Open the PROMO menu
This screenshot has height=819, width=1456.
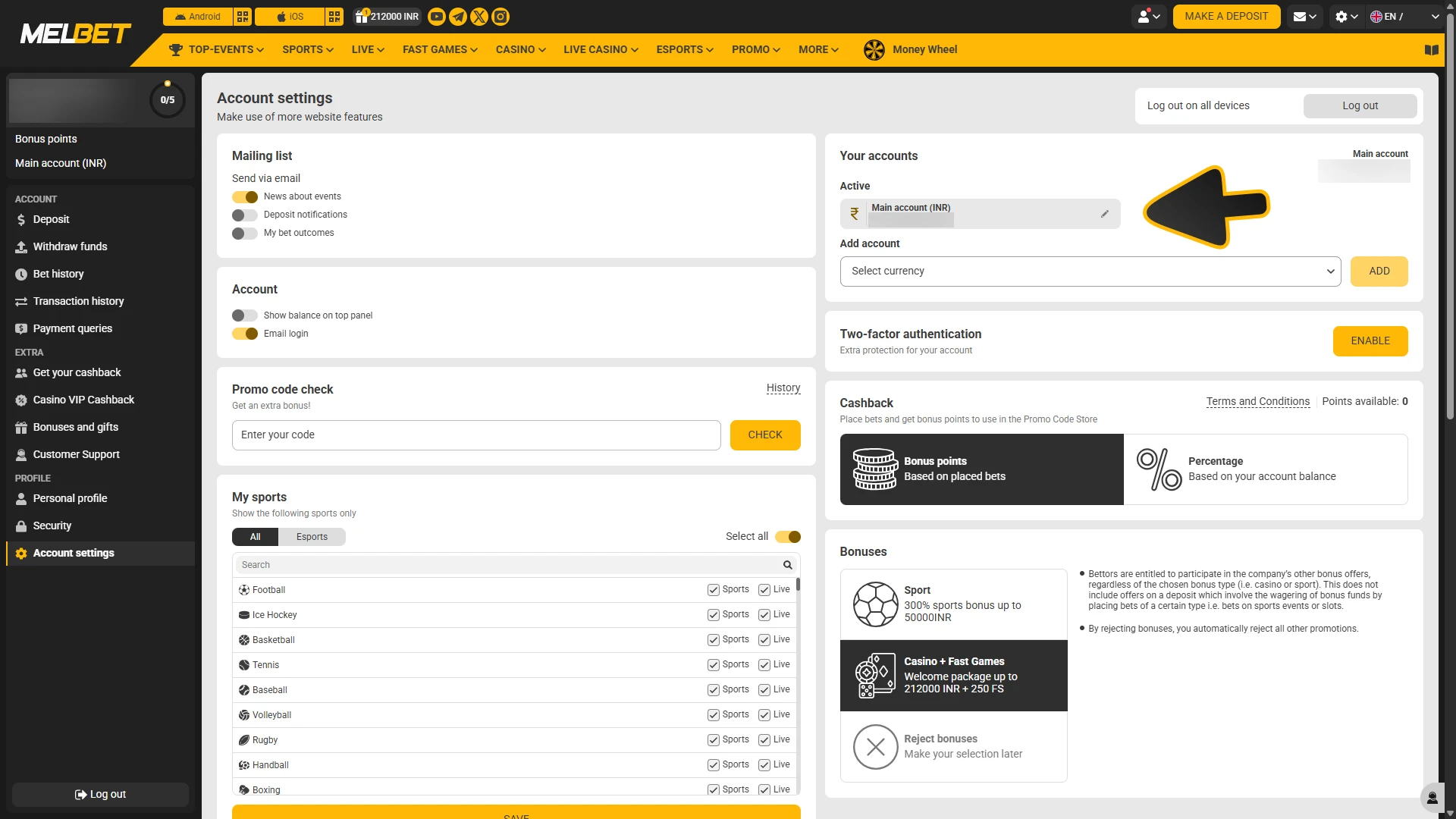(x=756, y=50)
